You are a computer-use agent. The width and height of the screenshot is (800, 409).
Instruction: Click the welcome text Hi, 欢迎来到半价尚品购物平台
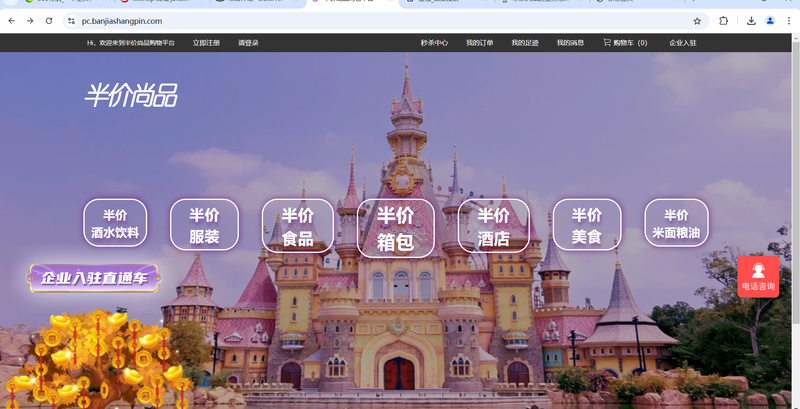coord(131,43)
